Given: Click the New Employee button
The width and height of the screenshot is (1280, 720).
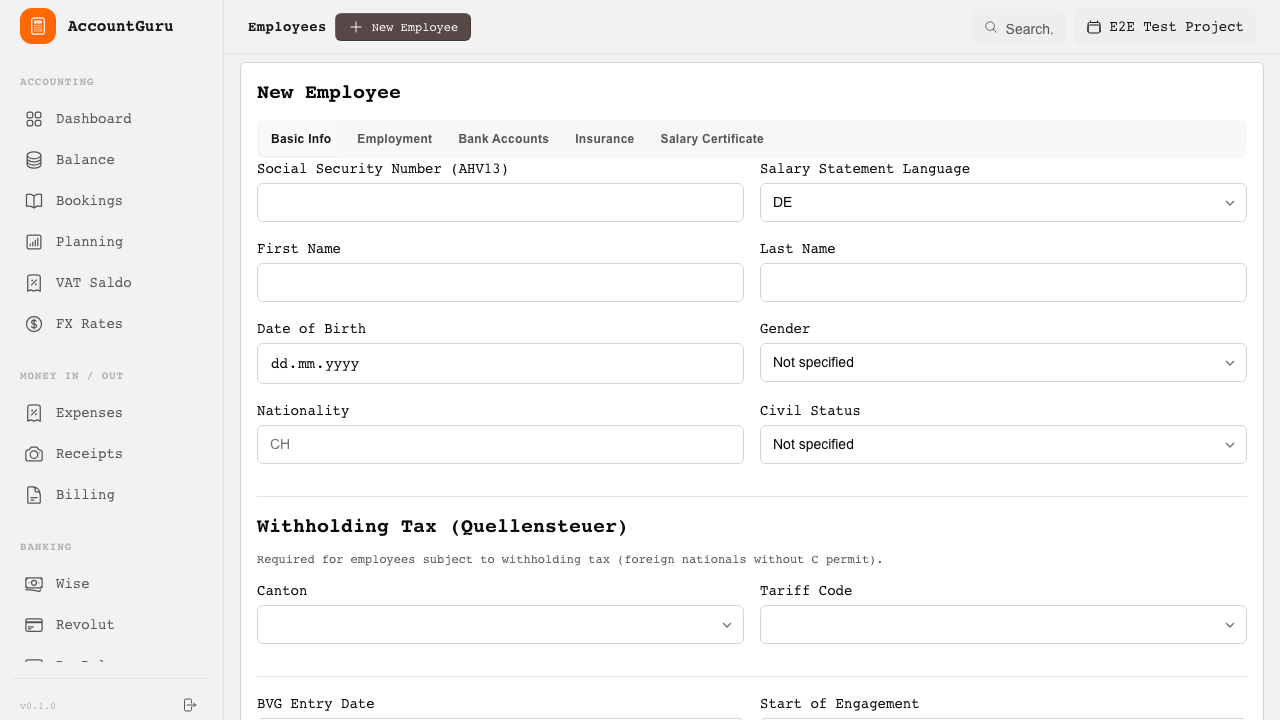Looking at the screenshot, I should click(x=403, y=28).
